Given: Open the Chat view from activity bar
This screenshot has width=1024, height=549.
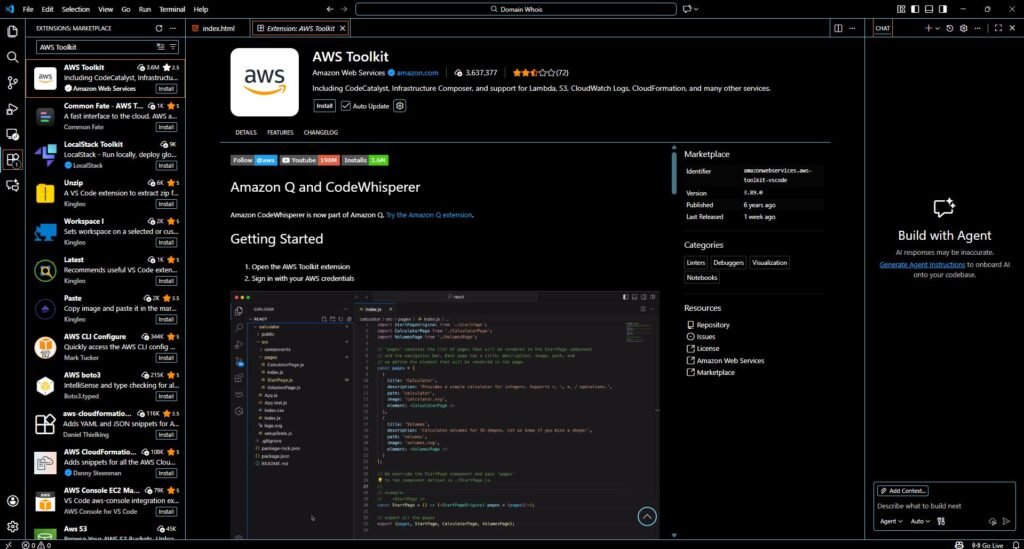Looking at the screenshot, I should coord(12,186).
